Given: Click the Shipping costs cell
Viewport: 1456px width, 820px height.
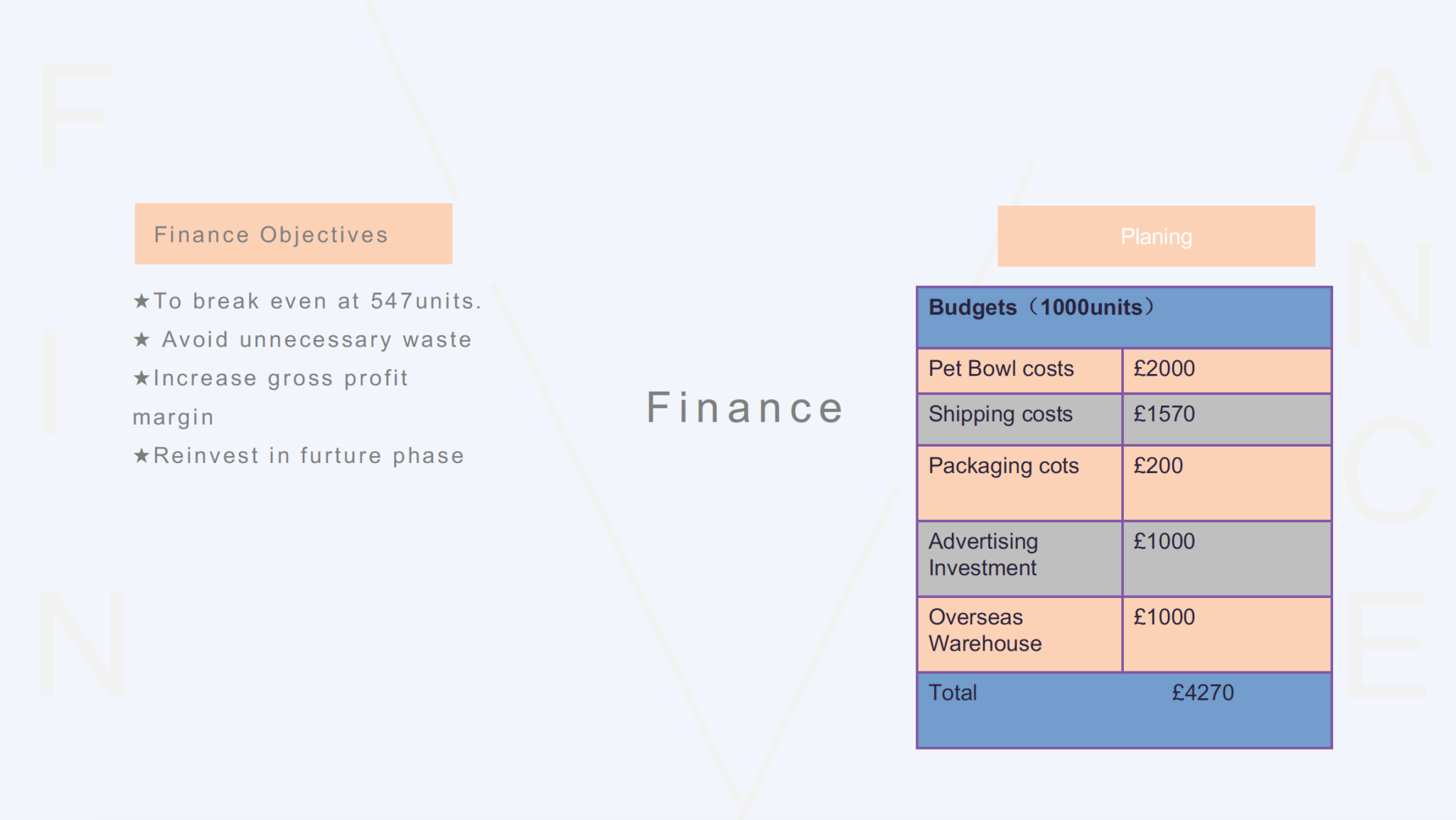Looking at the screenshot, I should [1019, 420].
